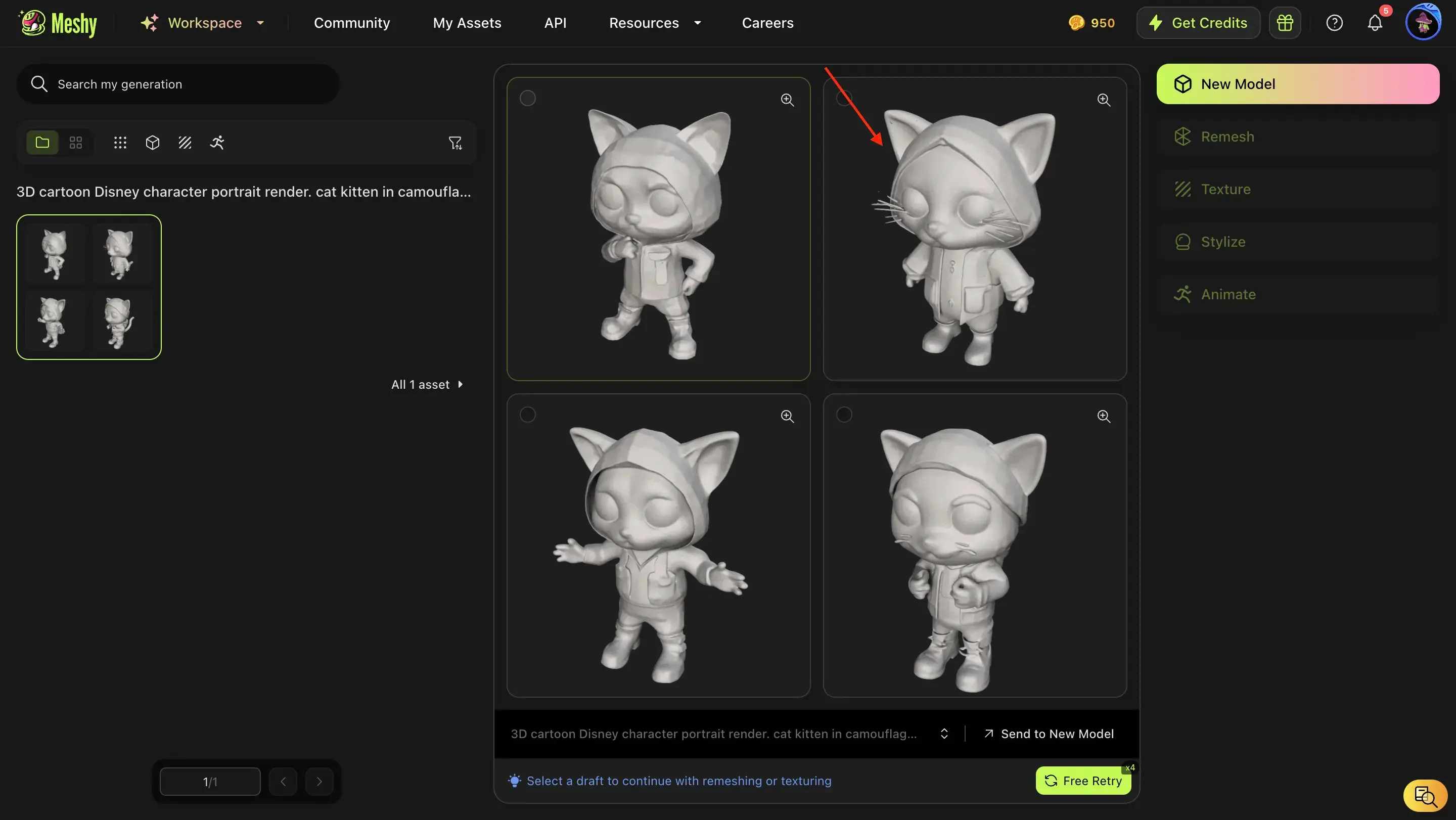Expand the prompt text with up-down chevron

click(x=944, y=734)
